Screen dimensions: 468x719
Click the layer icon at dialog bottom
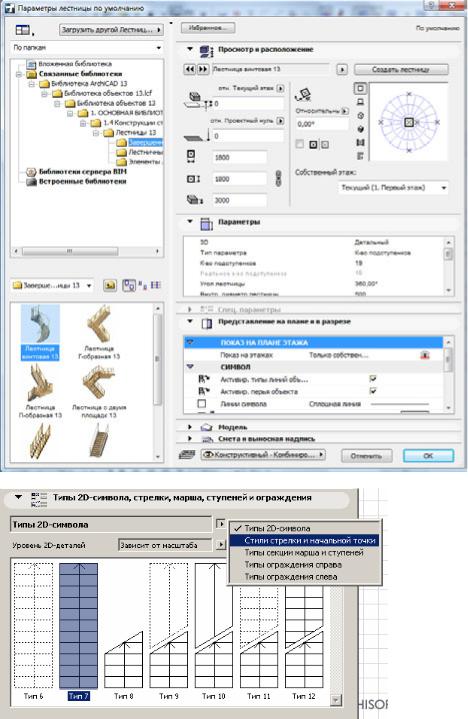[187, 454]
